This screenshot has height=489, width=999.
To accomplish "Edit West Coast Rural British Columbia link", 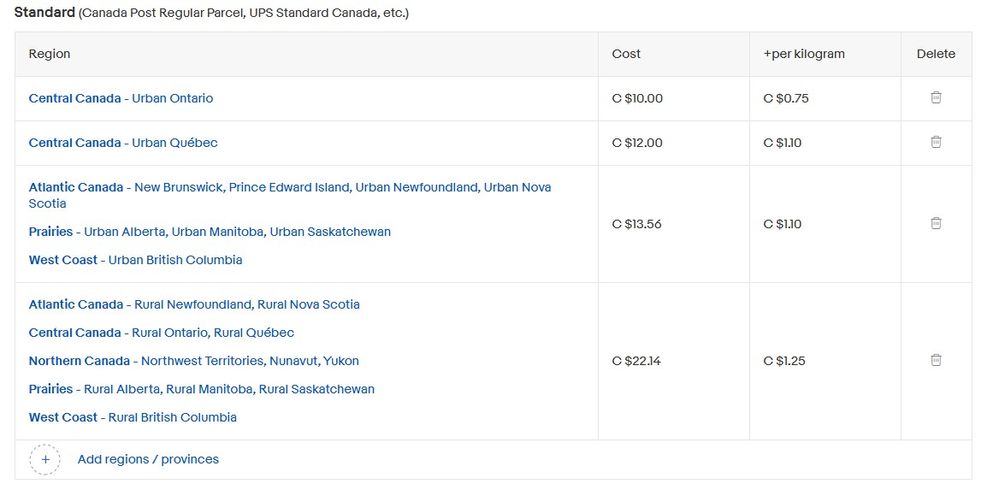I will (x=132, y=417).
